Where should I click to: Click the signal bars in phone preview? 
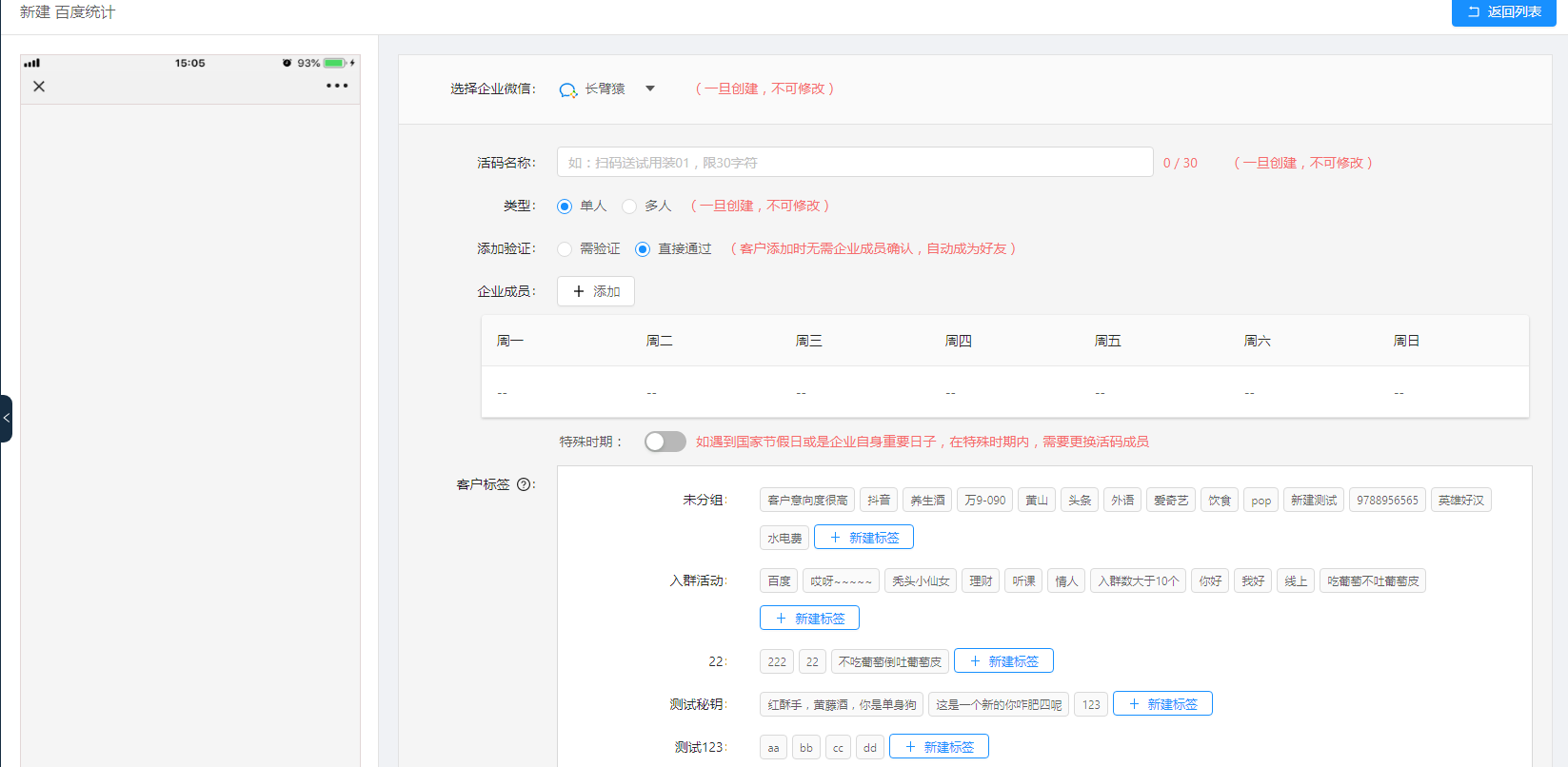click(32, 63)
